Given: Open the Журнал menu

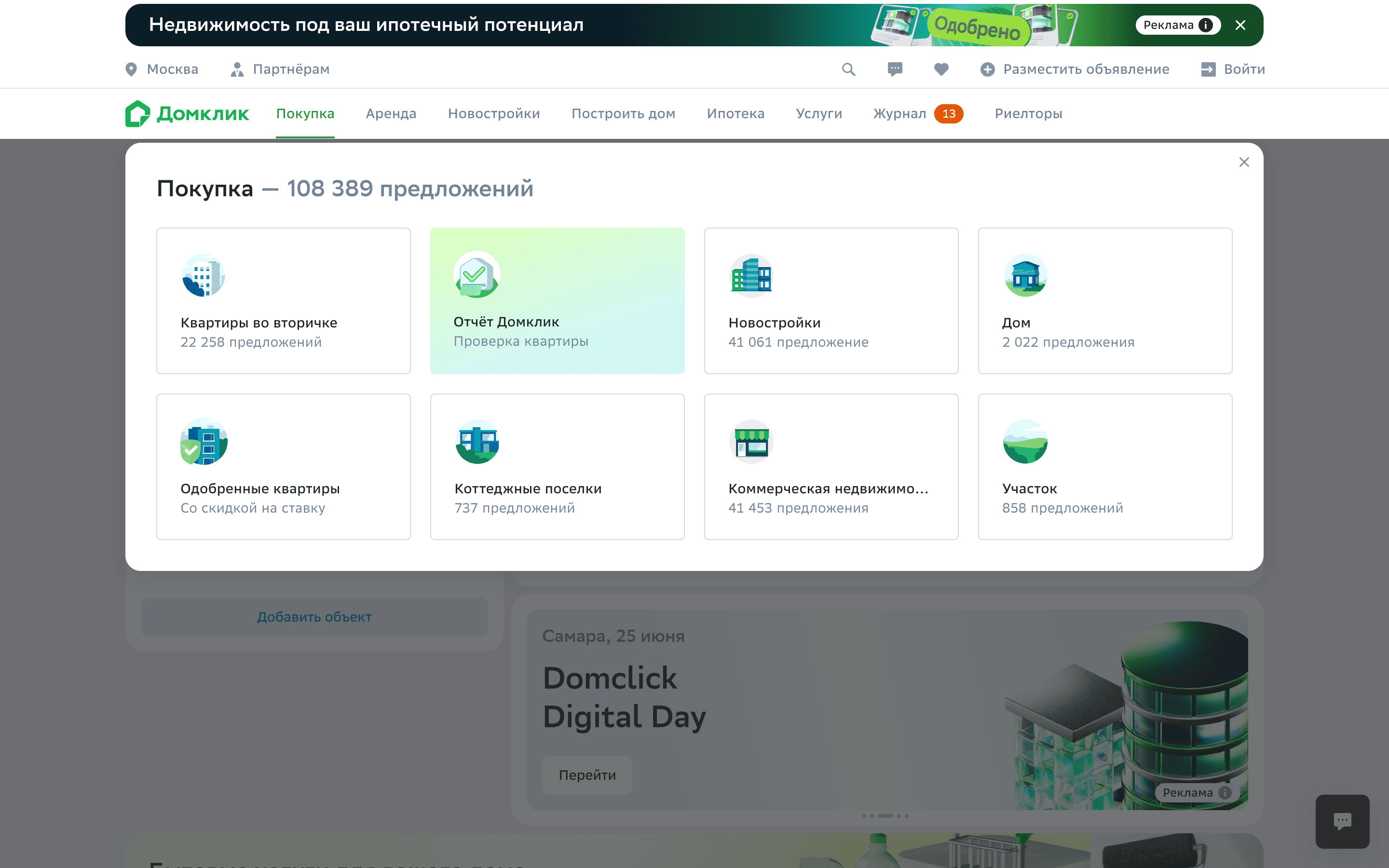Looking at the screenshot, I should click(x=899, y=114).
